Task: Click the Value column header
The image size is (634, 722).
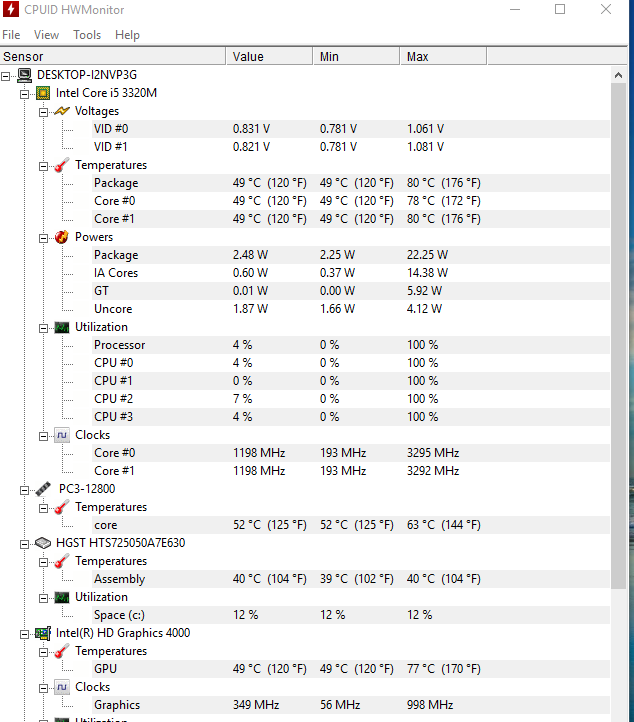Action: click(269, 56)
